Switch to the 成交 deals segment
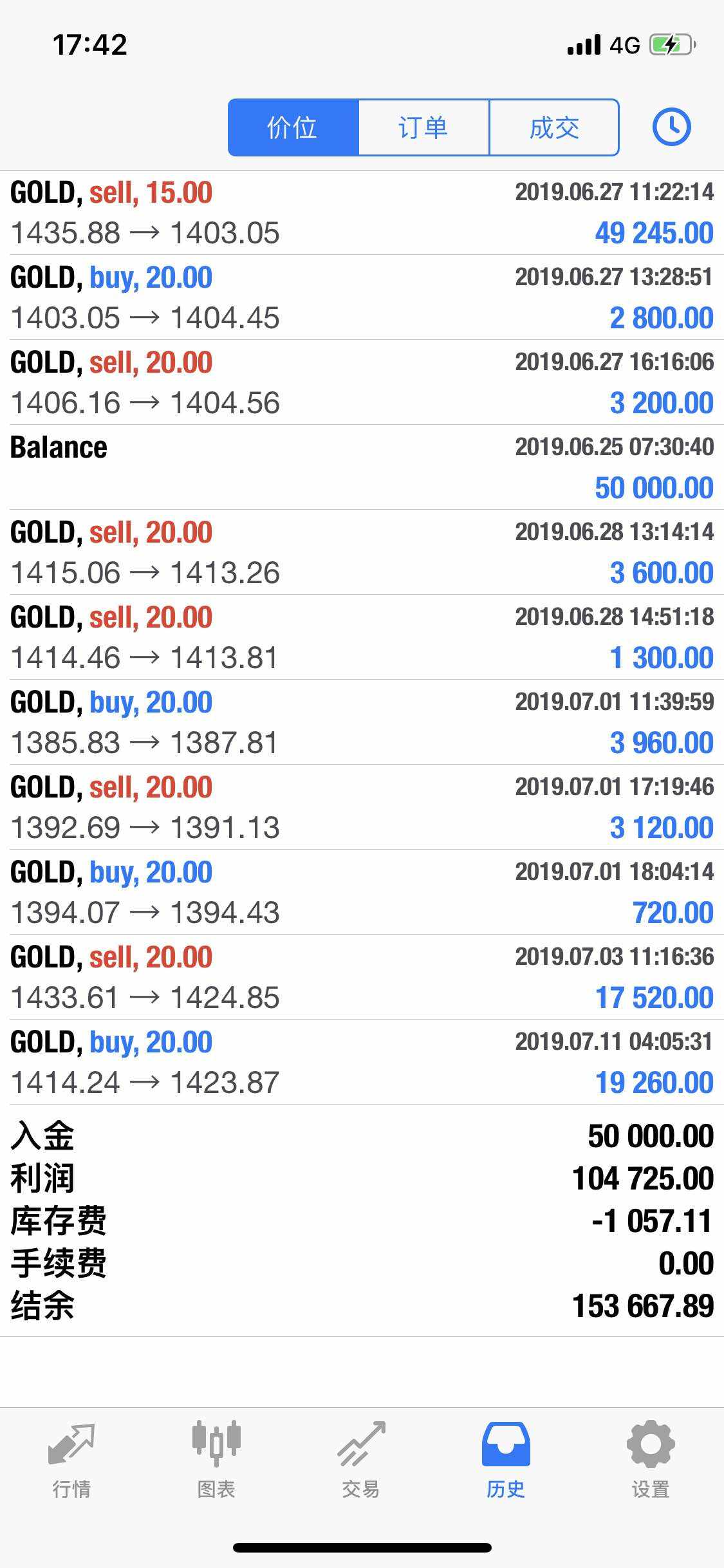 554,127
